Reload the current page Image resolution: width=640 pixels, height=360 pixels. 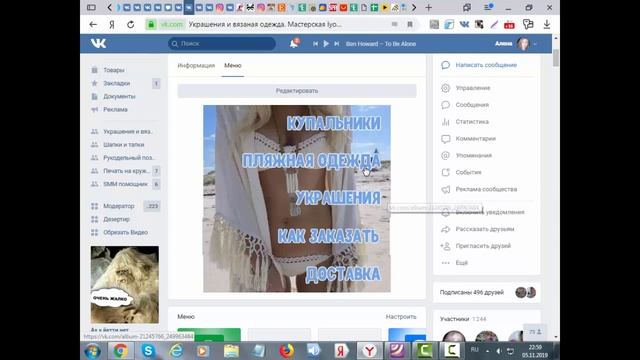point(131,24)
